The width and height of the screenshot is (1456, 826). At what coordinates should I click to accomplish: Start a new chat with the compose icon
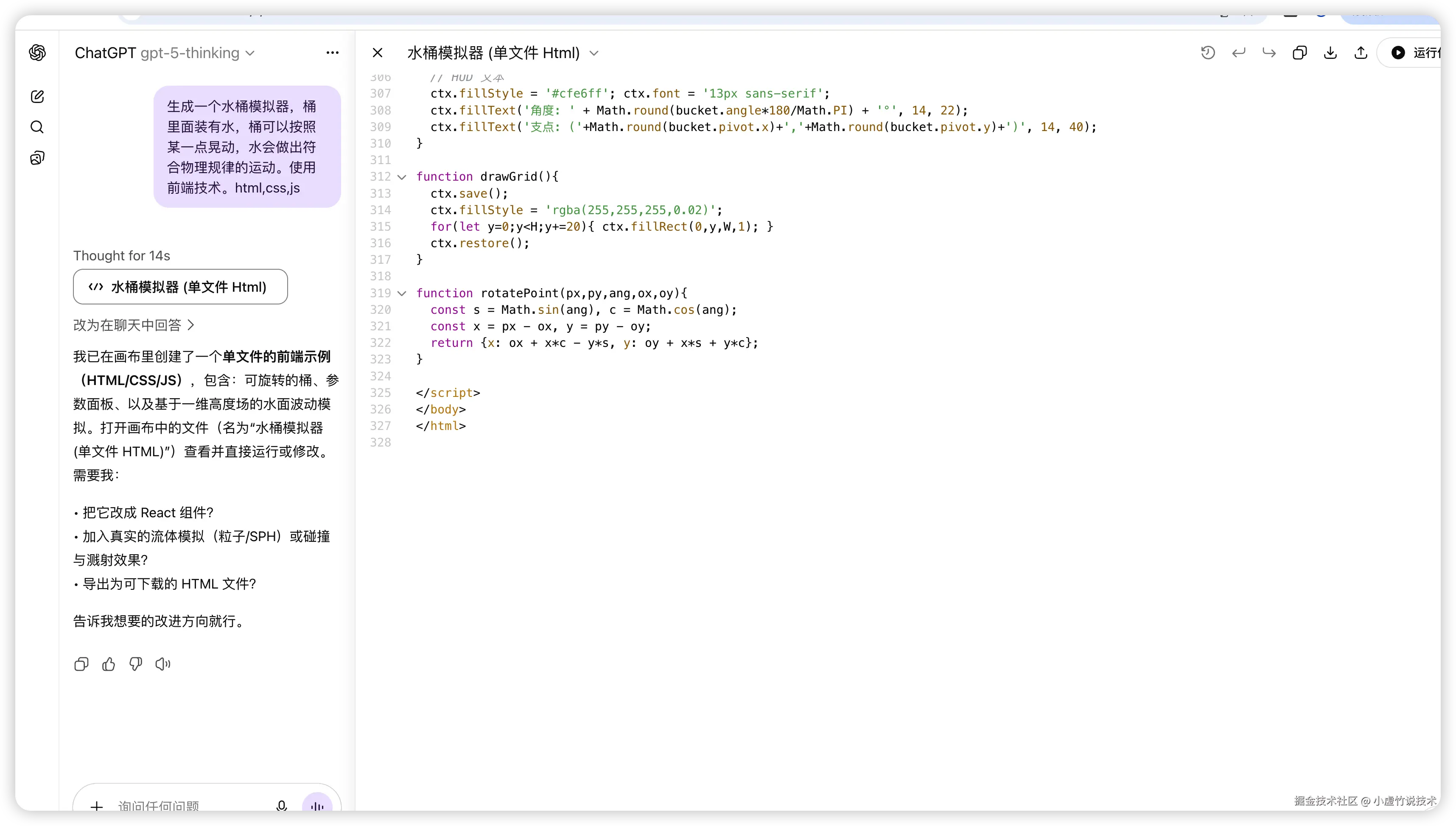pyautogui.click(x=37, y=96)
